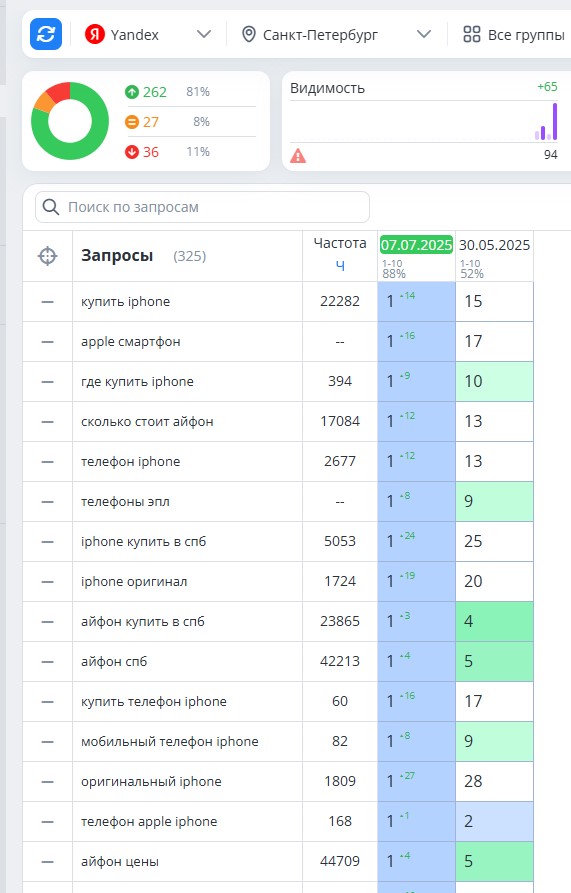This screenshot has height=893, width=571.
Task: Click the purple visibility bar chart
Action: [546, 121]
